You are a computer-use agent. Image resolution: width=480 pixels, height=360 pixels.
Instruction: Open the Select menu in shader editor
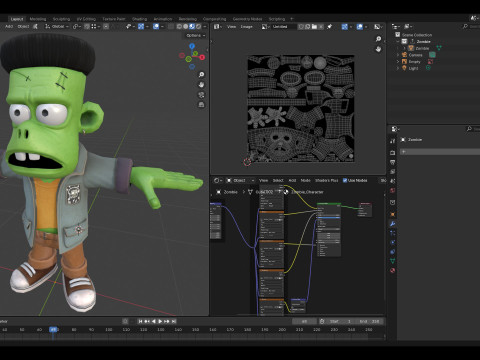pos(278,180)
